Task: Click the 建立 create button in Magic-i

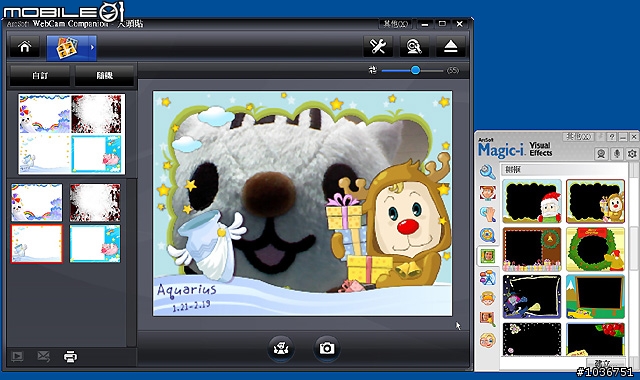Action: point(605,363)
